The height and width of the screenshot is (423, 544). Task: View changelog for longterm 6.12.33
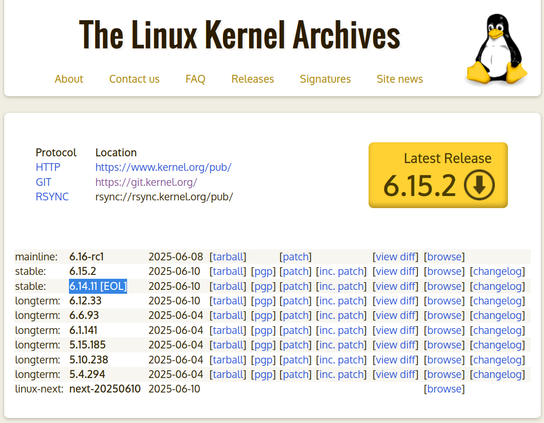pos(497,301)
